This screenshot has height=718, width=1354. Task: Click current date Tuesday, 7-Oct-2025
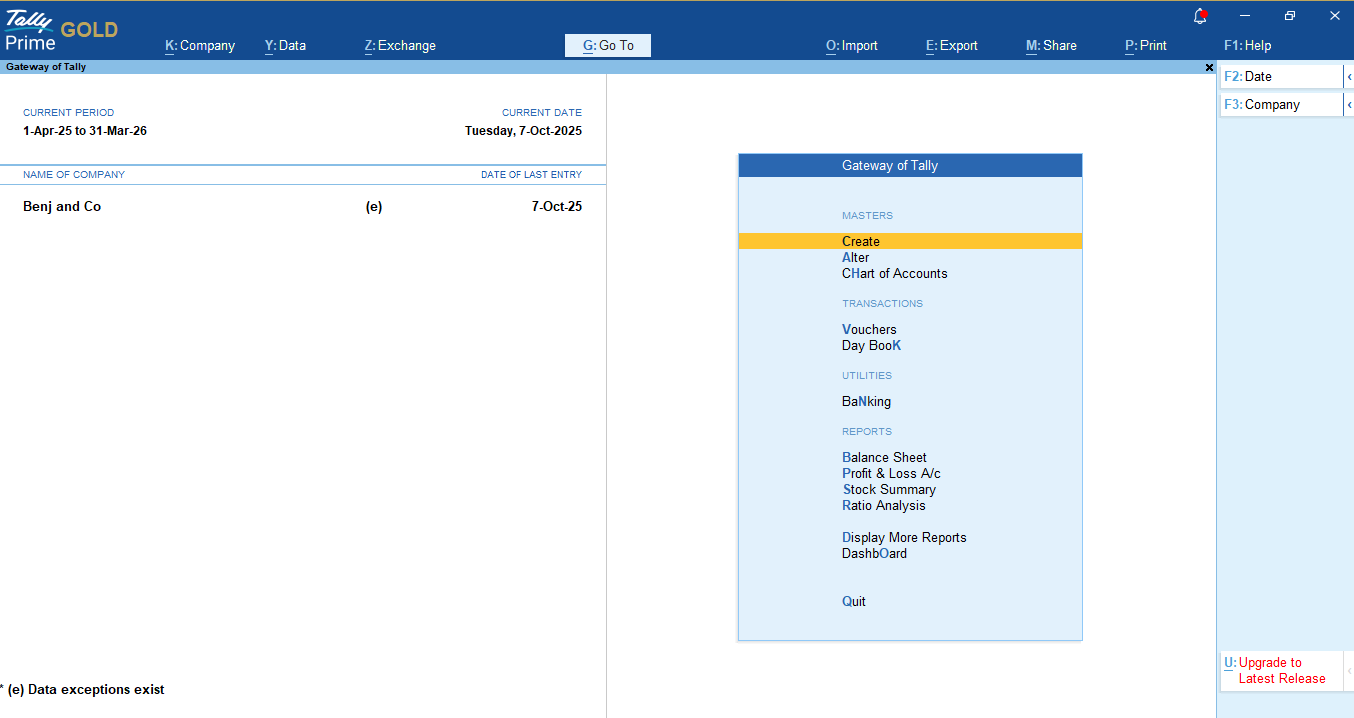coord(523,131)
